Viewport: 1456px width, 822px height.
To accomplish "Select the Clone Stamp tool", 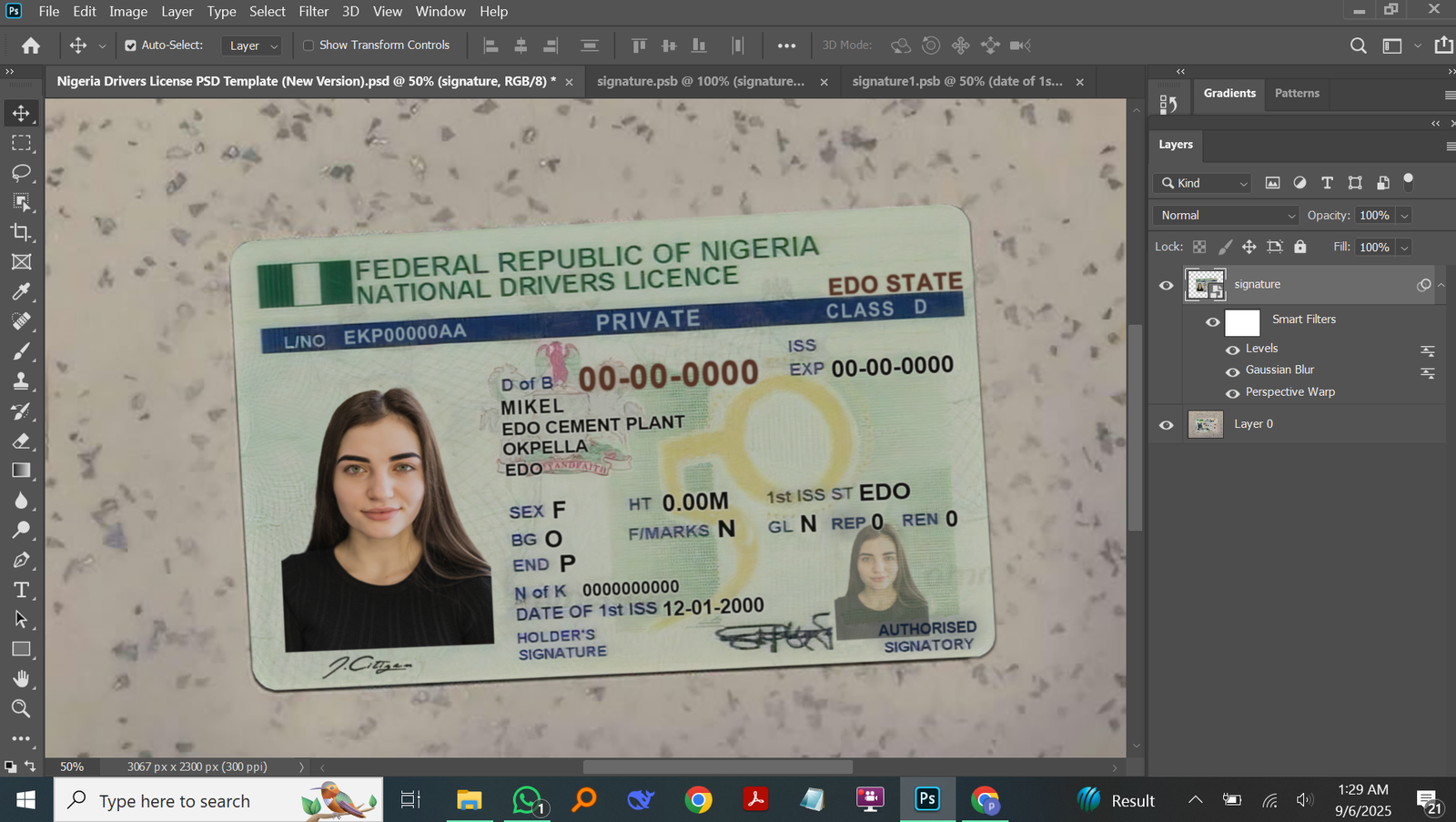I will pyautogui.click(x=21, y=381).
